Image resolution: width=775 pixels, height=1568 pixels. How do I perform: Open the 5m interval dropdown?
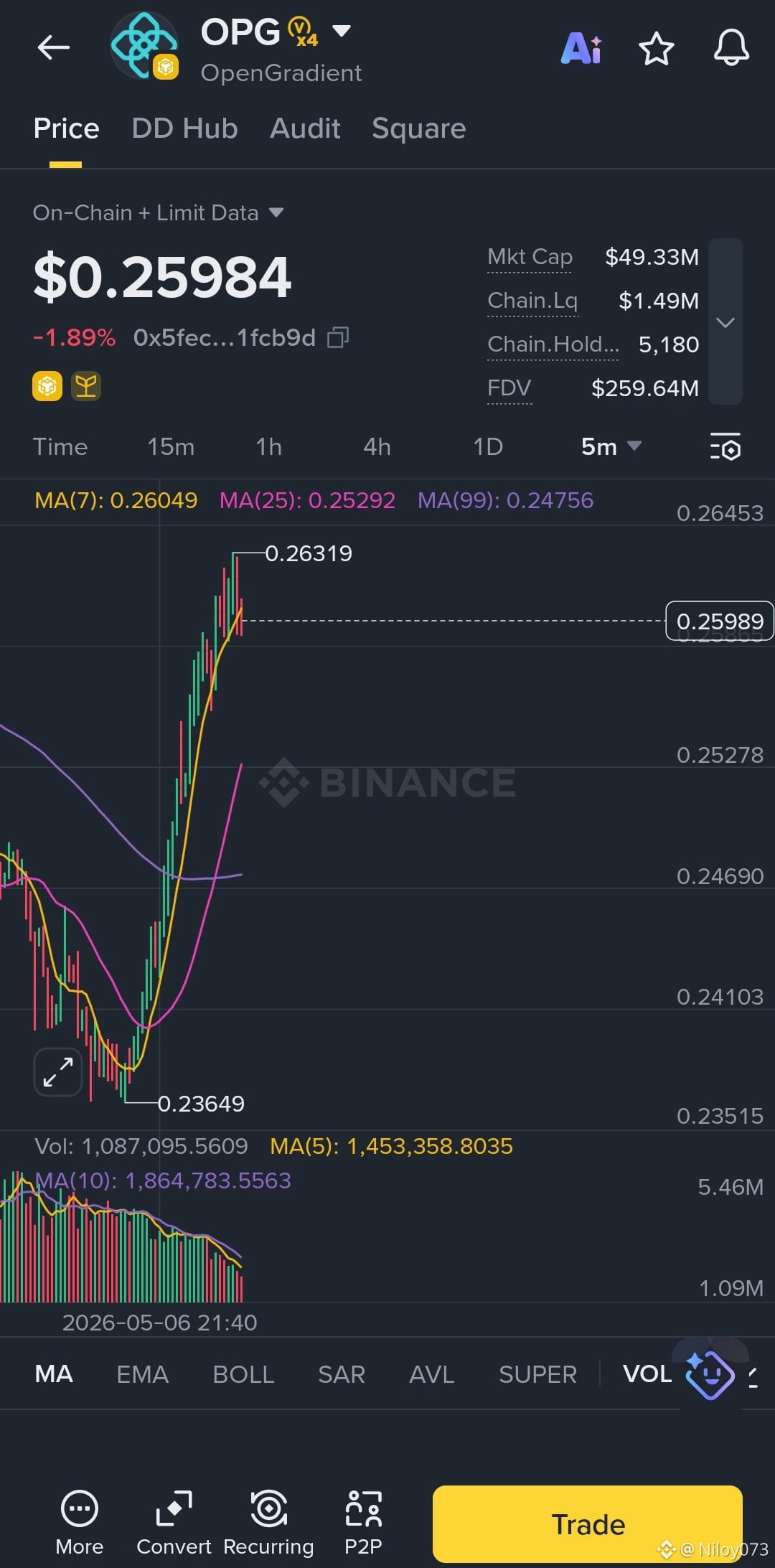pyautogui.click(x=611, y=446)
